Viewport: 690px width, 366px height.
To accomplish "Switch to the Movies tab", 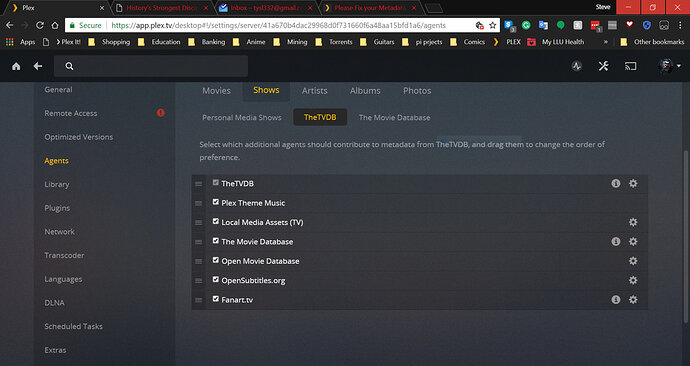I will pos(217,91).
